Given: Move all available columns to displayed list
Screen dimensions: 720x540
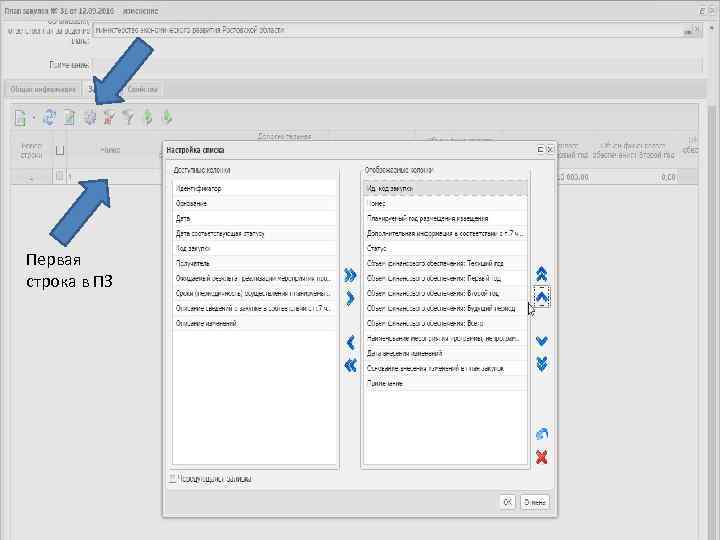Looking at the screenshot, I should (350, 276).
